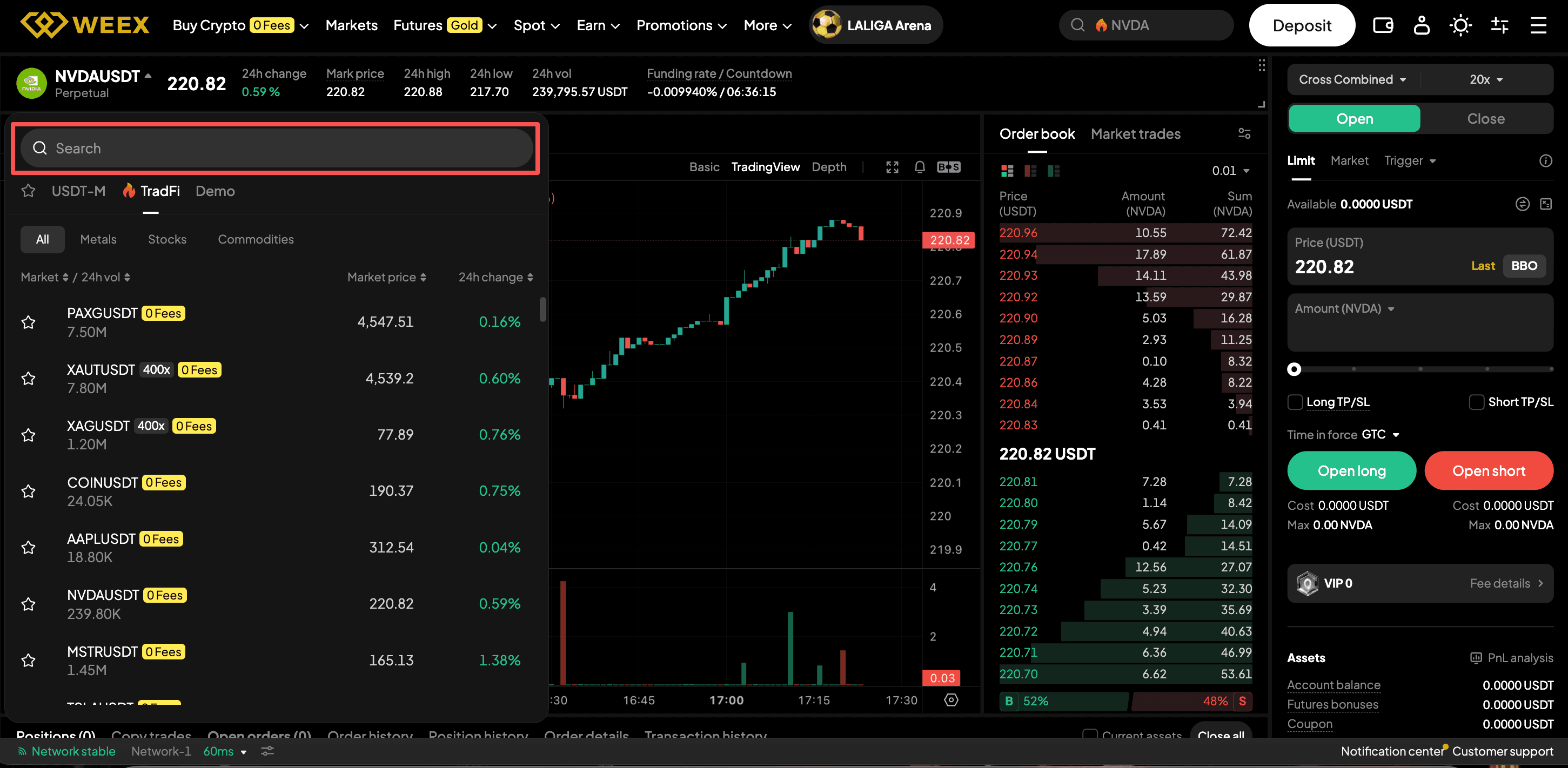Enable Long TP/SL checkbox
This screenshot has height=768, width=1568.
tap(1295, 402)
